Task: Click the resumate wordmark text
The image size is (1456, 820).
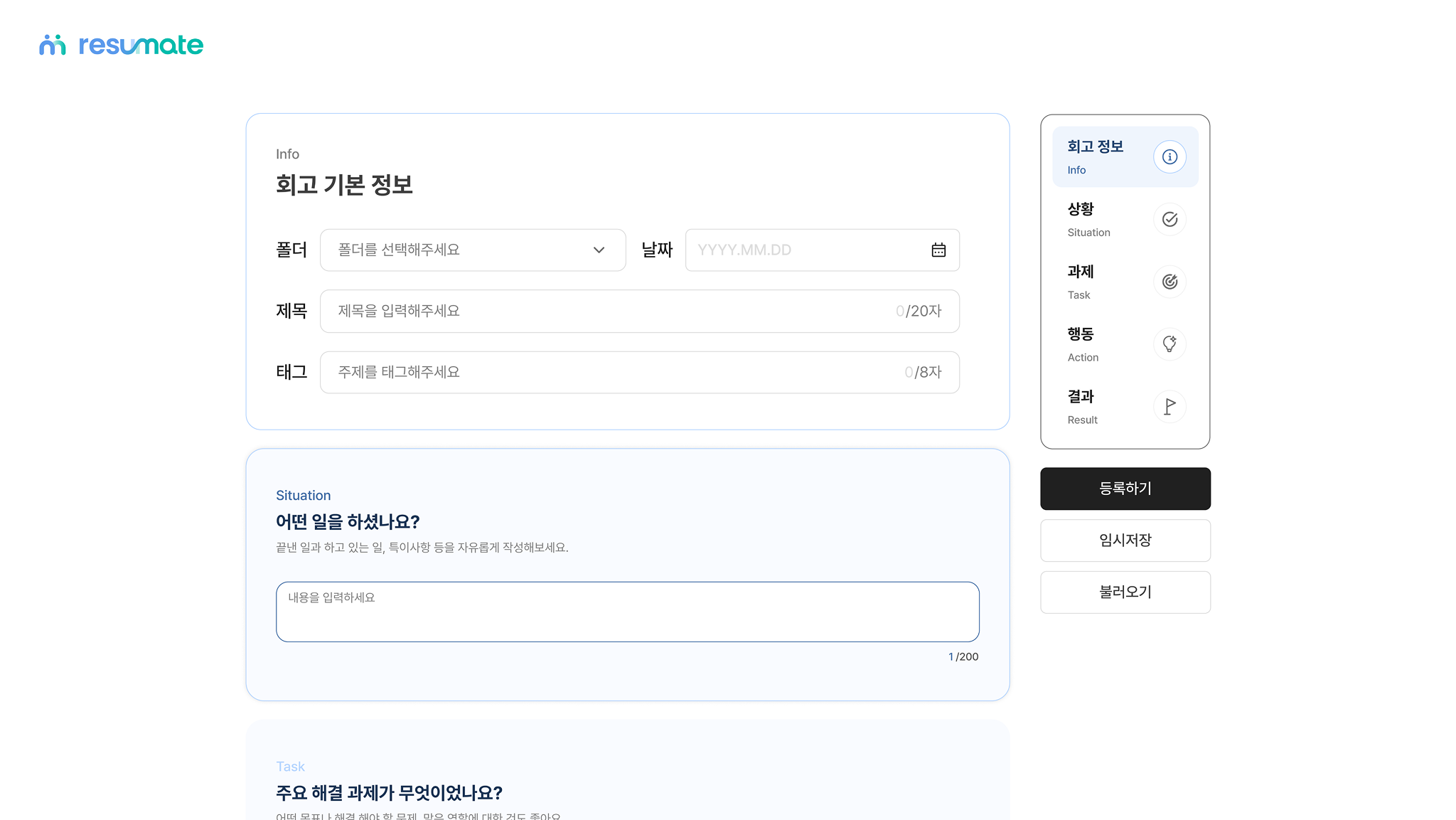Action: (x=141, y=46)
